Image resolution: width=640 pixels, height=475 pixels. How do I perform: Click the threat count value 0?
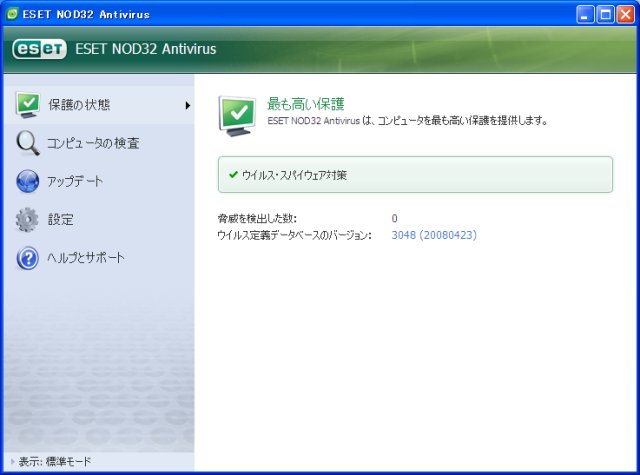coord(394,218)
